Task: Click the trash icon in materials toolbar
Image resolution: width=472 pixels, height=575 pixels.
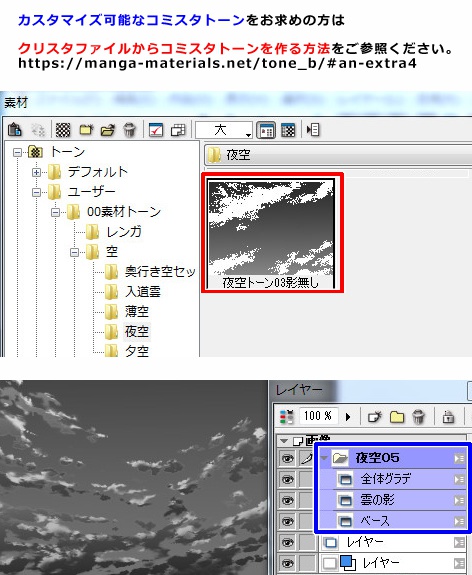Action: [129, 130]
